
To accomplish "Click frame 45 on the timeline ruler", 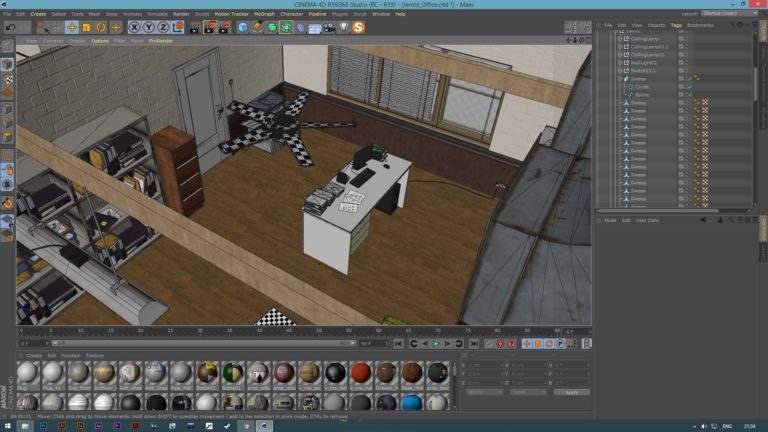I will [x=289, y=332].
